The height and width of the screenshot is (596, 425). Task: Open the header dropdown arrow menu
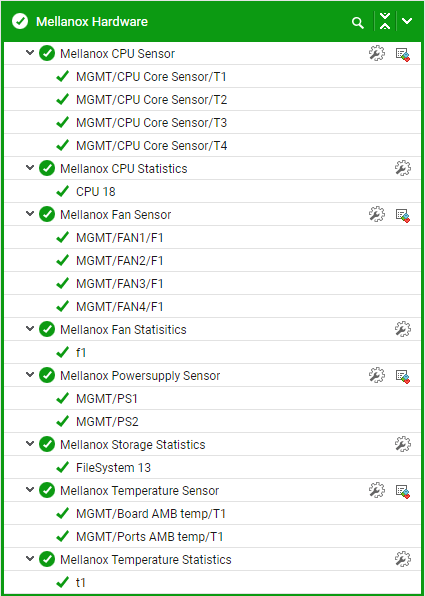(x=407, y=21)
